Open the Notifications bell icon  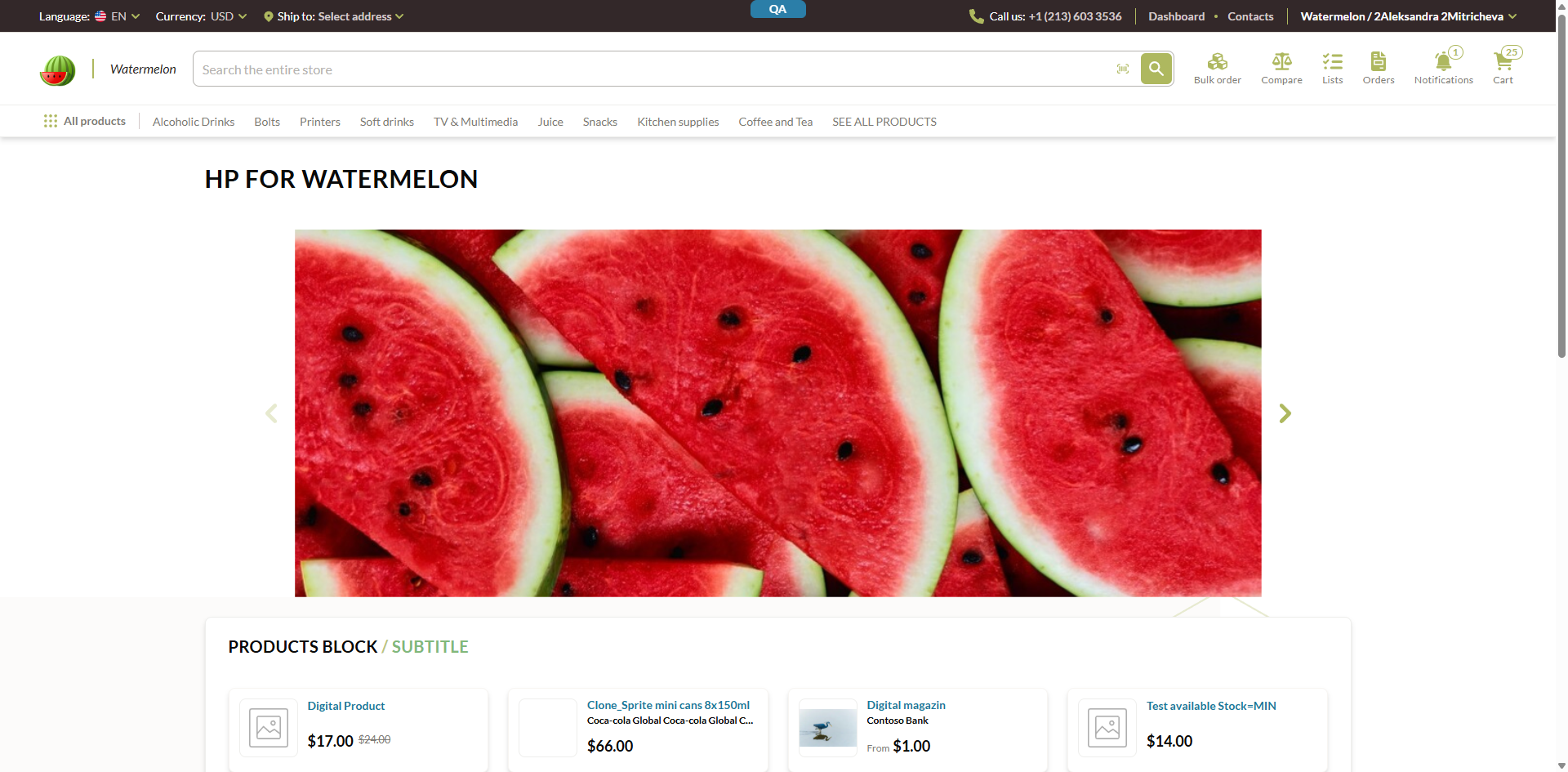1443,61
